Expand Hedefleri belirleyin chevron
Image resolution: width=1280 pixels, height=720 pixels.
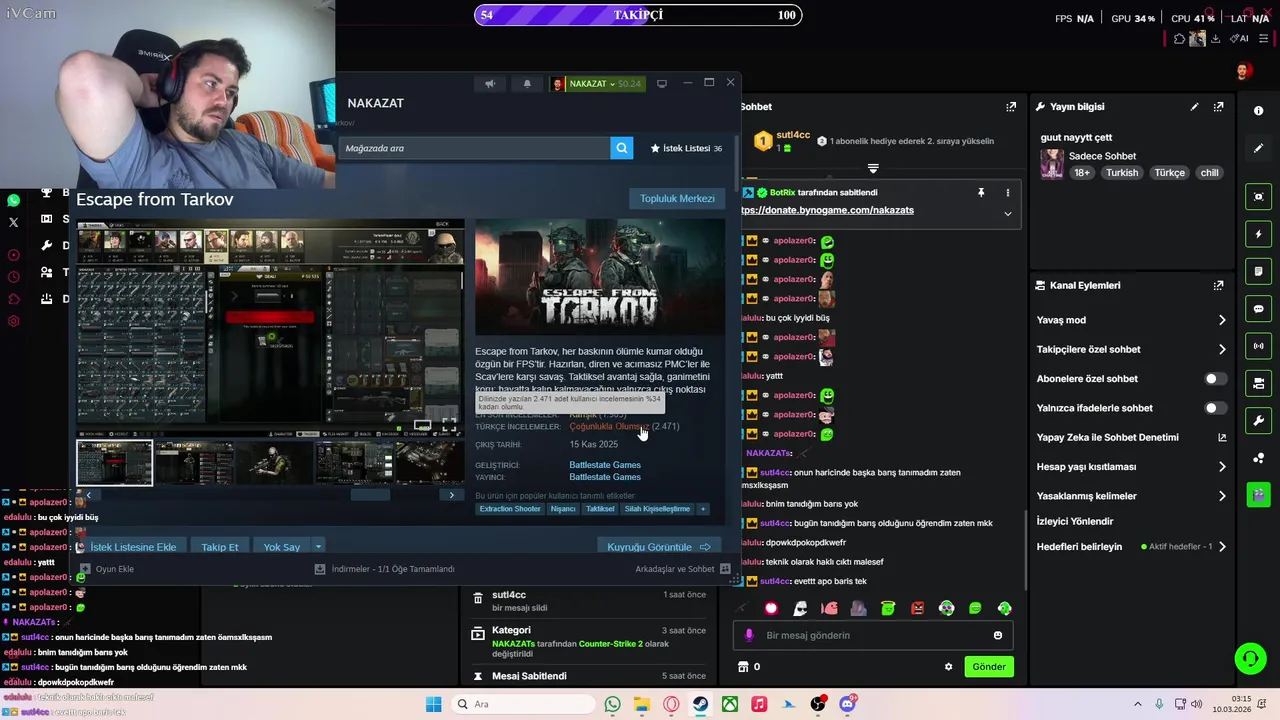(1222, 547)
